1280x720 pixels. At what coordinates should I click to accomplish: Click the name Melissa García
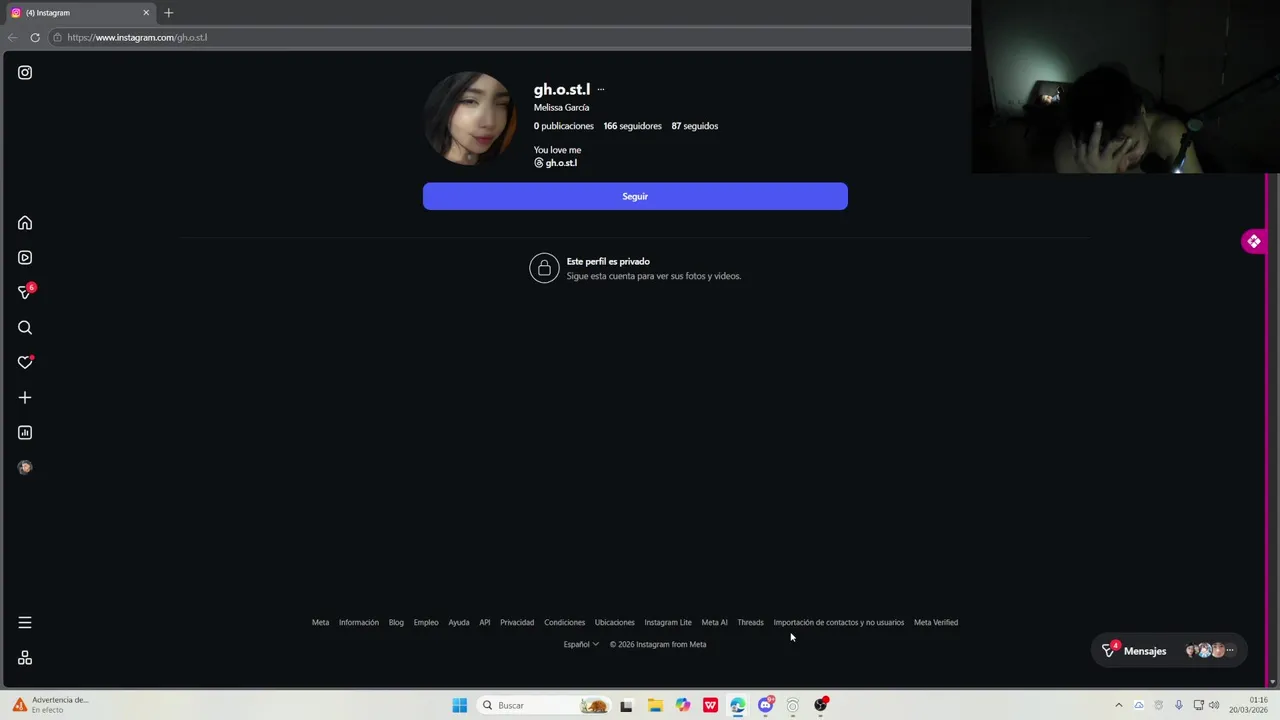tap(561, 107)
